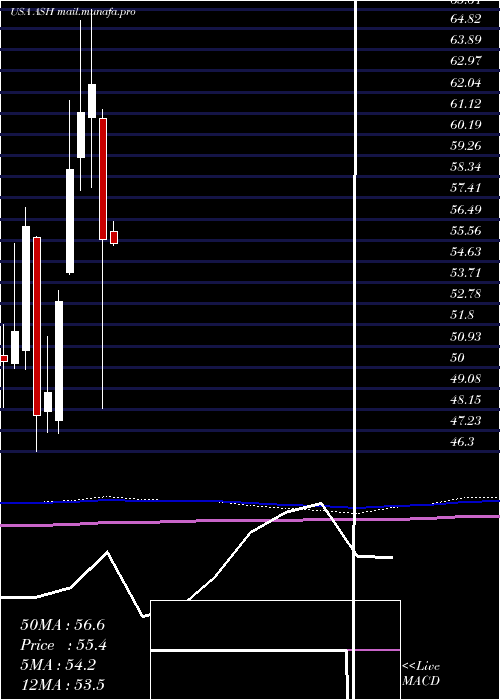Click the 64.82 price axis label
This screenshot has height=700, width=500.
466,19
